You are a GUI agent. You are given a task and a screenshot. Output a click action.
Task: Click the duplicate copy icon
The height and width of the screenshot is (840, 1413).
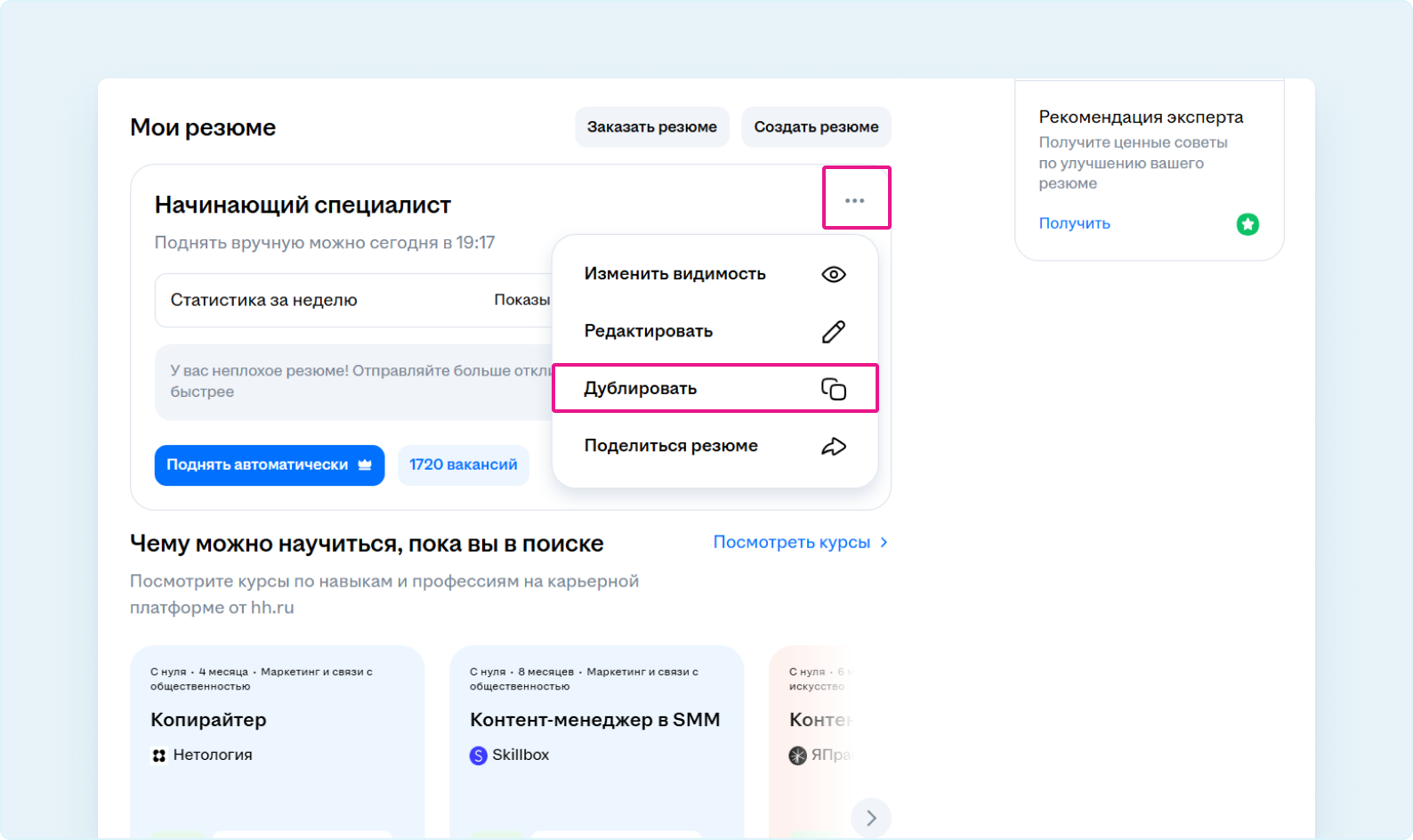click(x=833, y=389)
